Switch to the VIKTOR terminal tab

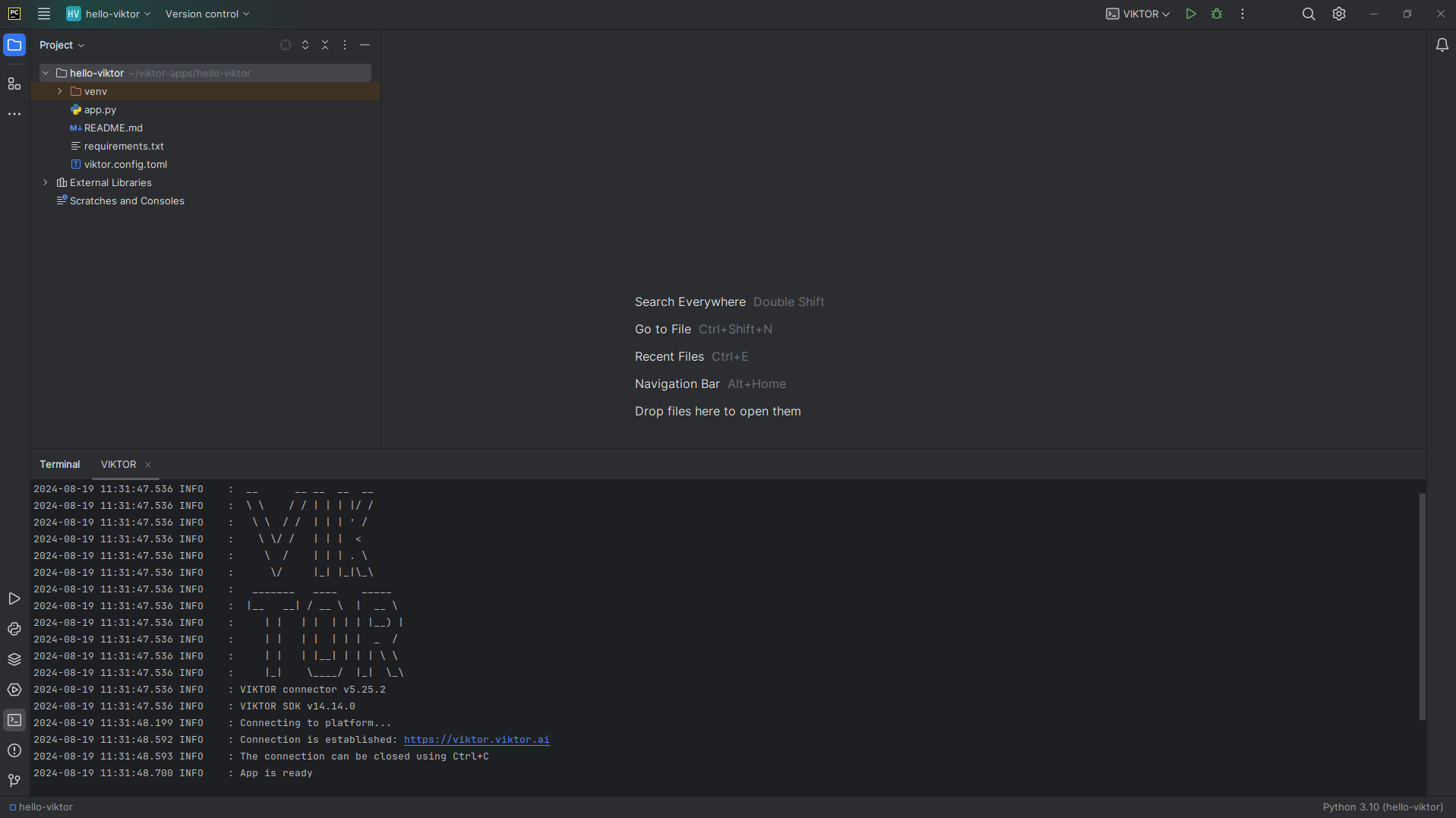point(118,464)
